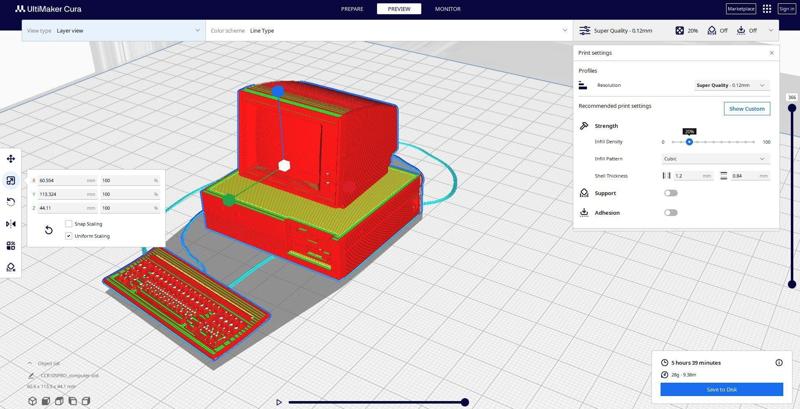Click the material usage icon by 28g
Screen dimensions: 800x409
coord(664,375)
